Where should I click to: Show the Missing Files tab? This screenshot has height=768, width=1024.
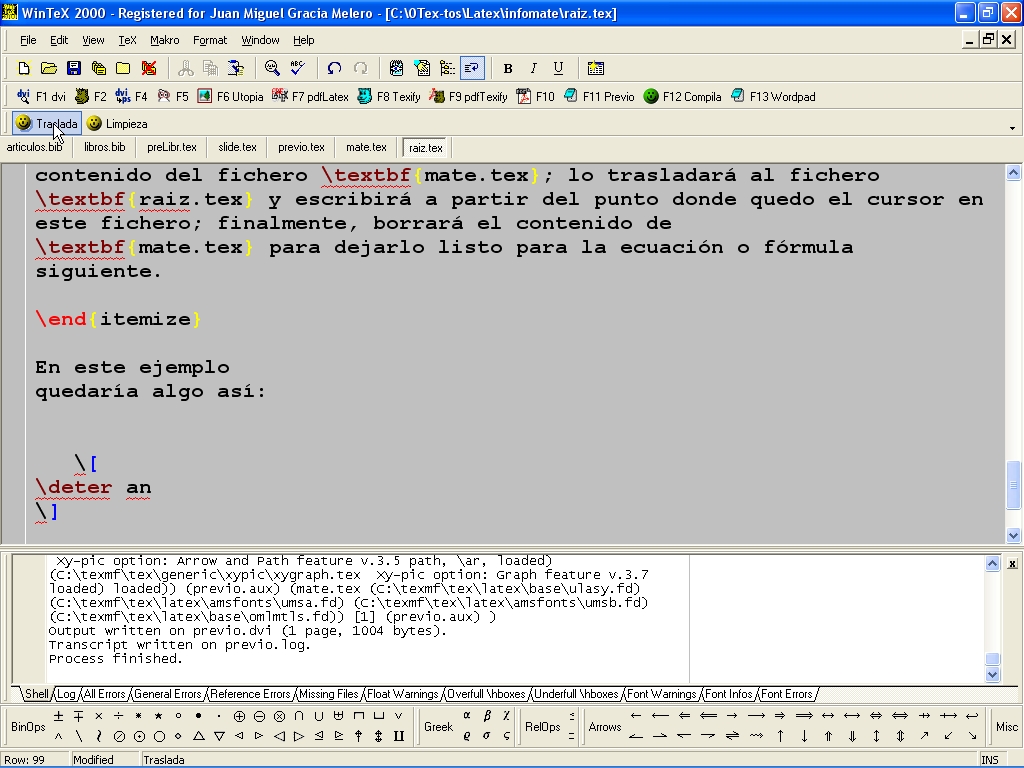pyautogui.click(x=328, y=694)
